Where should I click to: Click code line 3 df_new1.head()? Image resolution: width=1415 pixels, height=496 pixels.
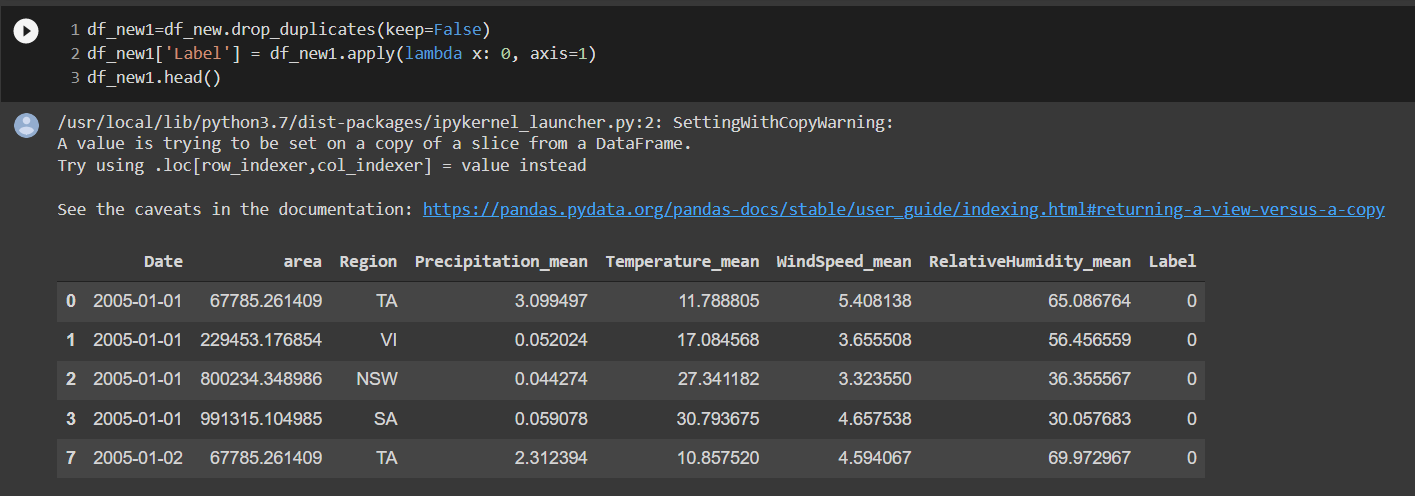154,76
